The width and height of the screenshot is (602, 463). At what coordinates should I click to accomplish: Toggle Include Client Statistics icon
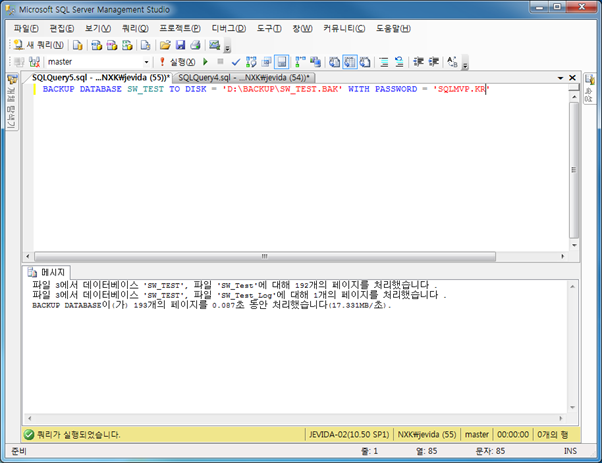click(x=315, y=62)
